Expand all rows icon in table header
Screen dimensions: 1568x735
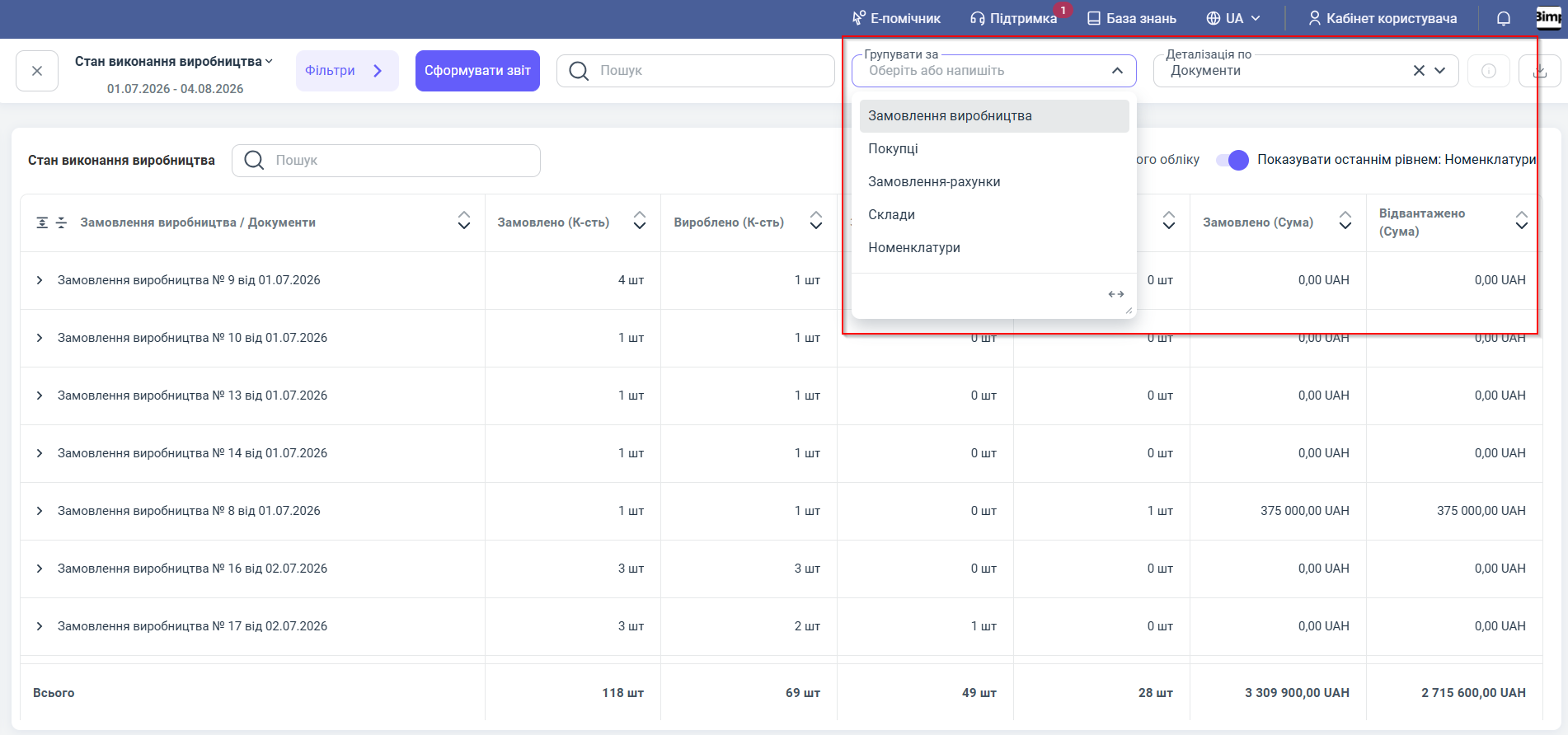tap(42, 223)
